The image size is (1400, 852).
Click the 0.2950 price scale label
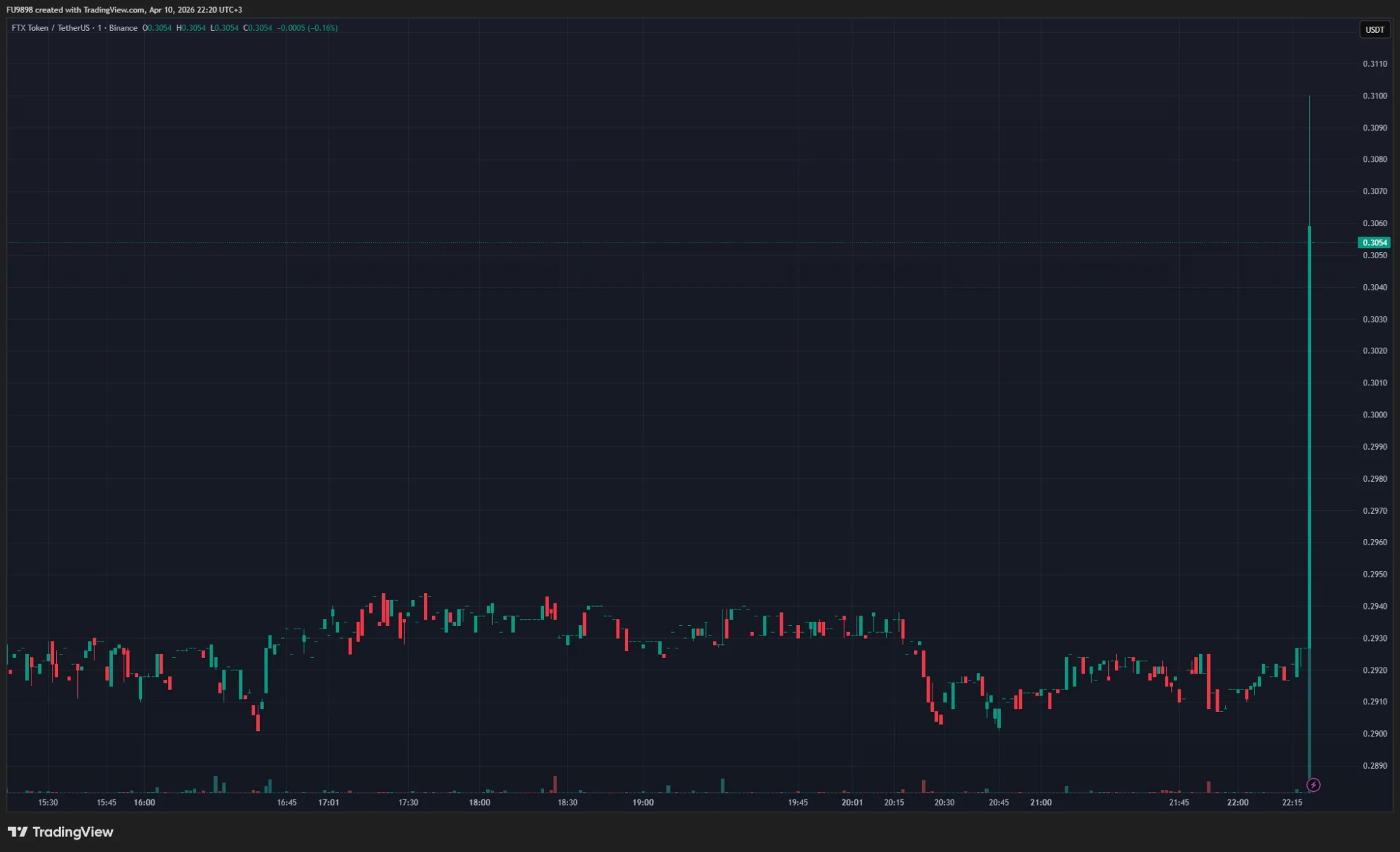click(x=1374, y=574)
